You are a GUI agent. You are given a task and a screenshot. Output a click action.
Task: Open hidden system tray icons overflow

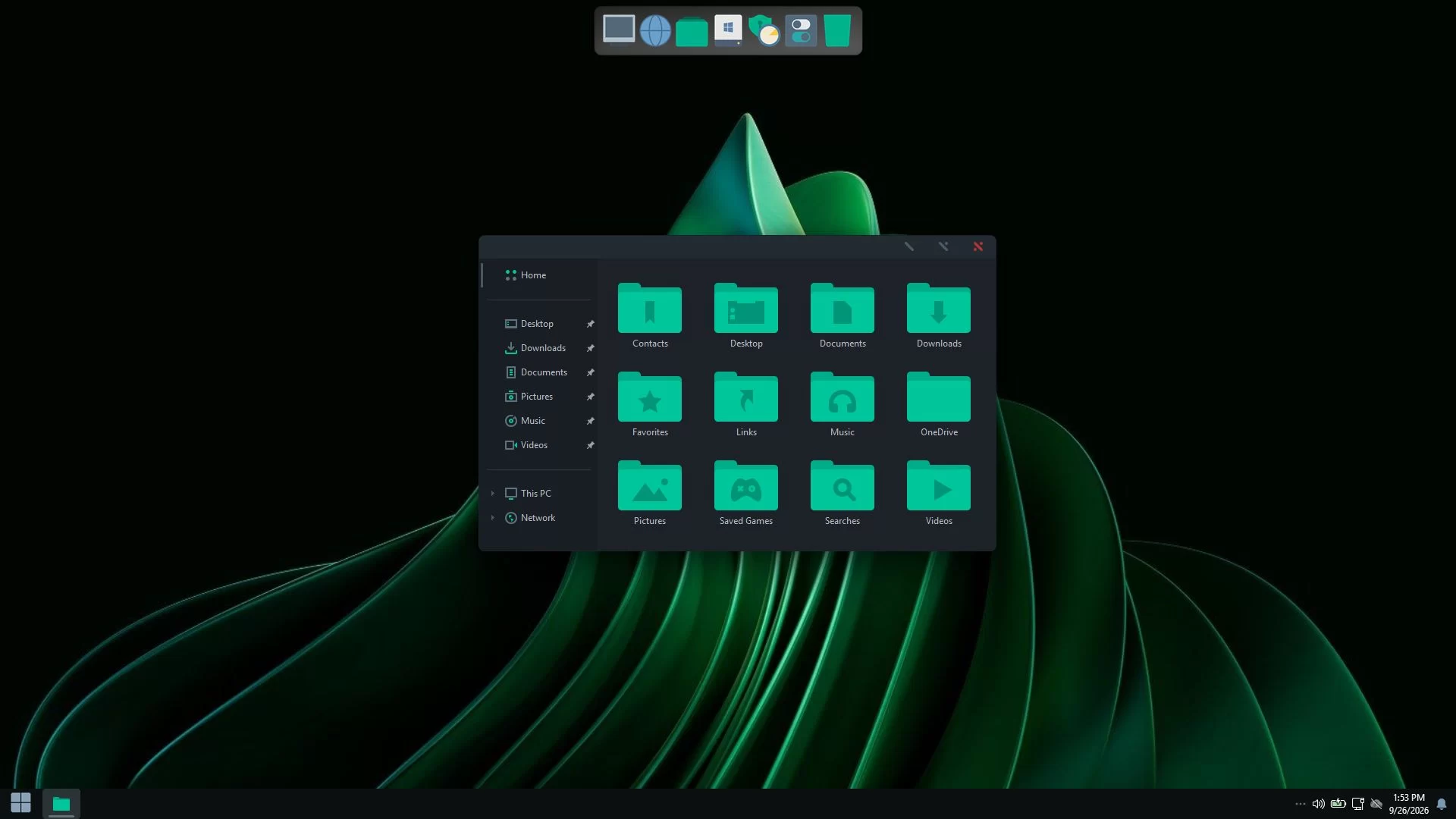click(x=1300, y=804)
